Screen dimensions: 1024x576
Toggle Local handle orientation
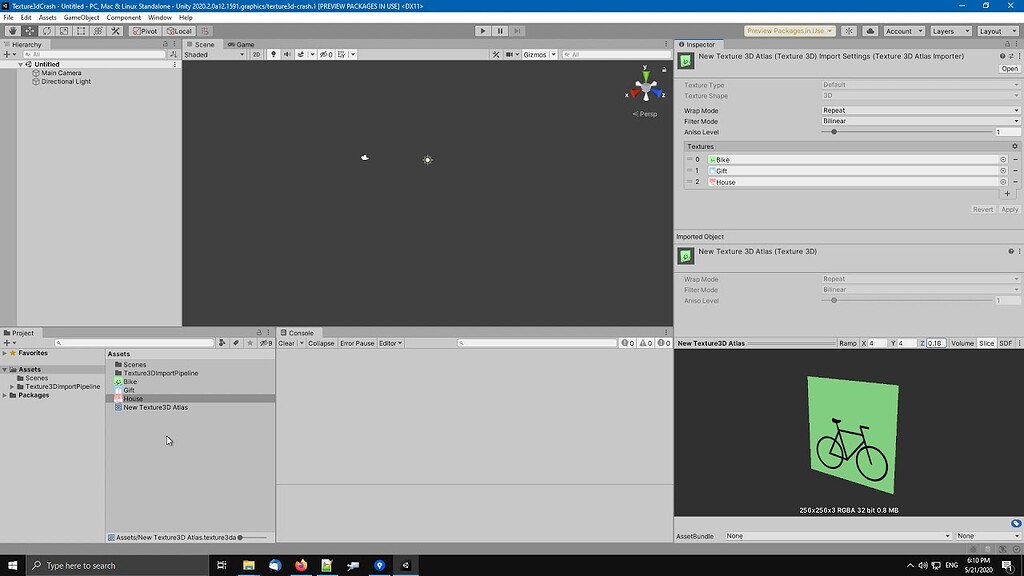point(181,30)
